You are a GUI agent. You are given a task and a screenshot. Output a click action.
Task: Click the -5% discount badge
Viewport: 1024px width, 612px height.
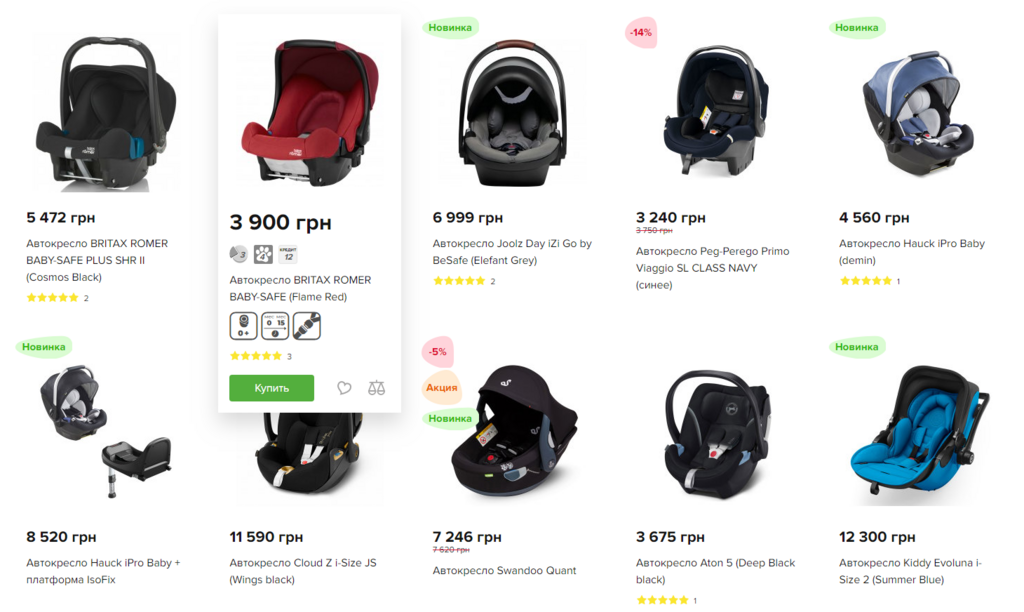pos(438,352)
